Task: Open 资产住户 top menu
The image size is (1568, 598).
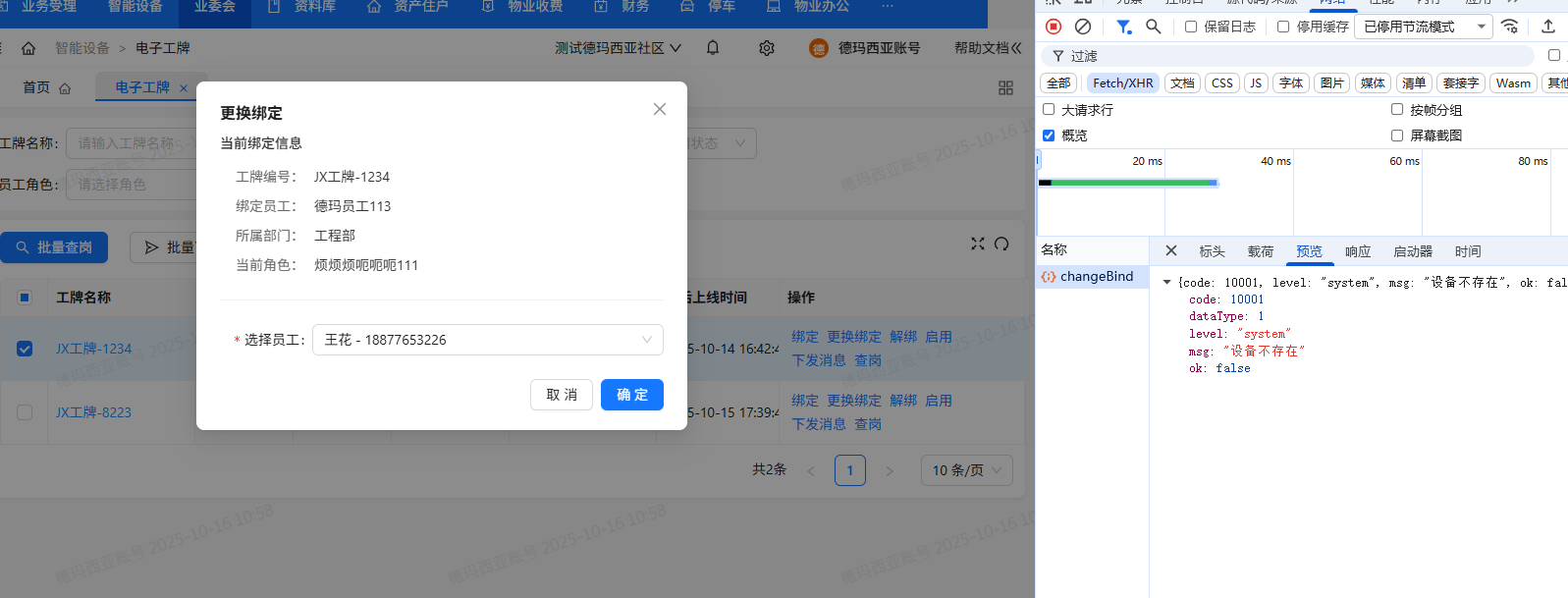Action: [x=407, y=7]
